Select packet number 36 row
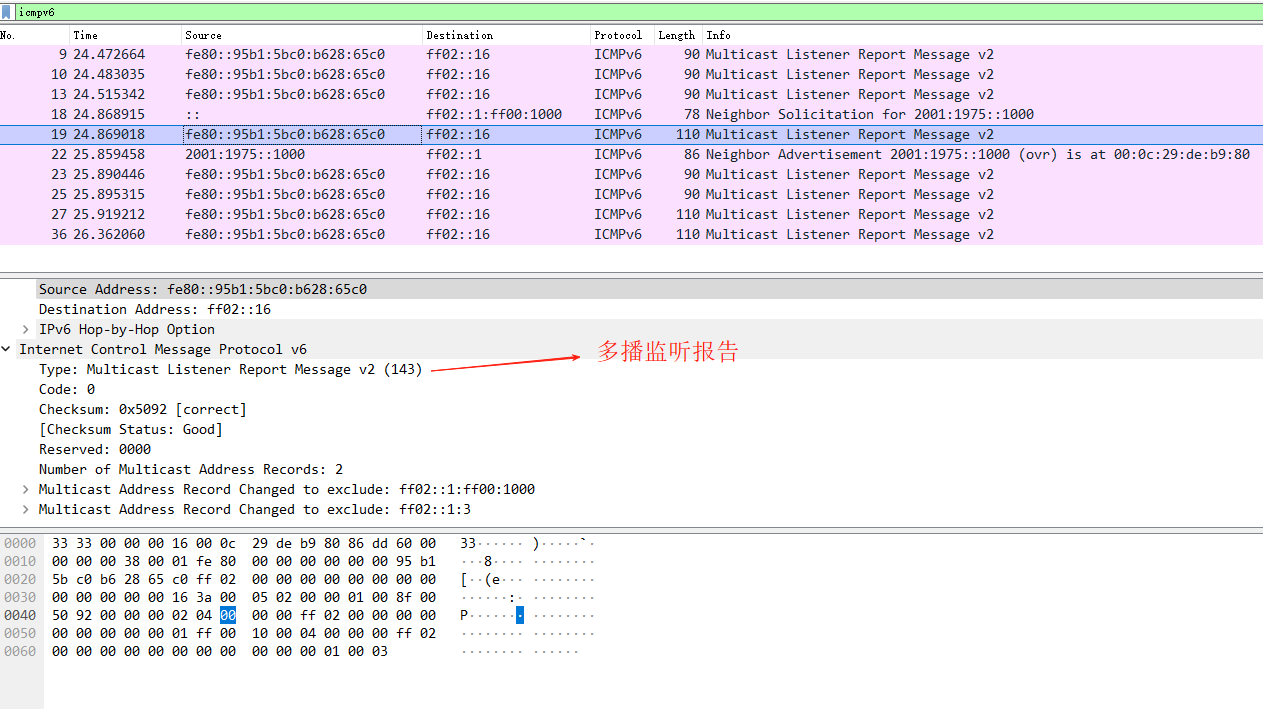Screen dimensions: 1263x709 coord(631,234)
